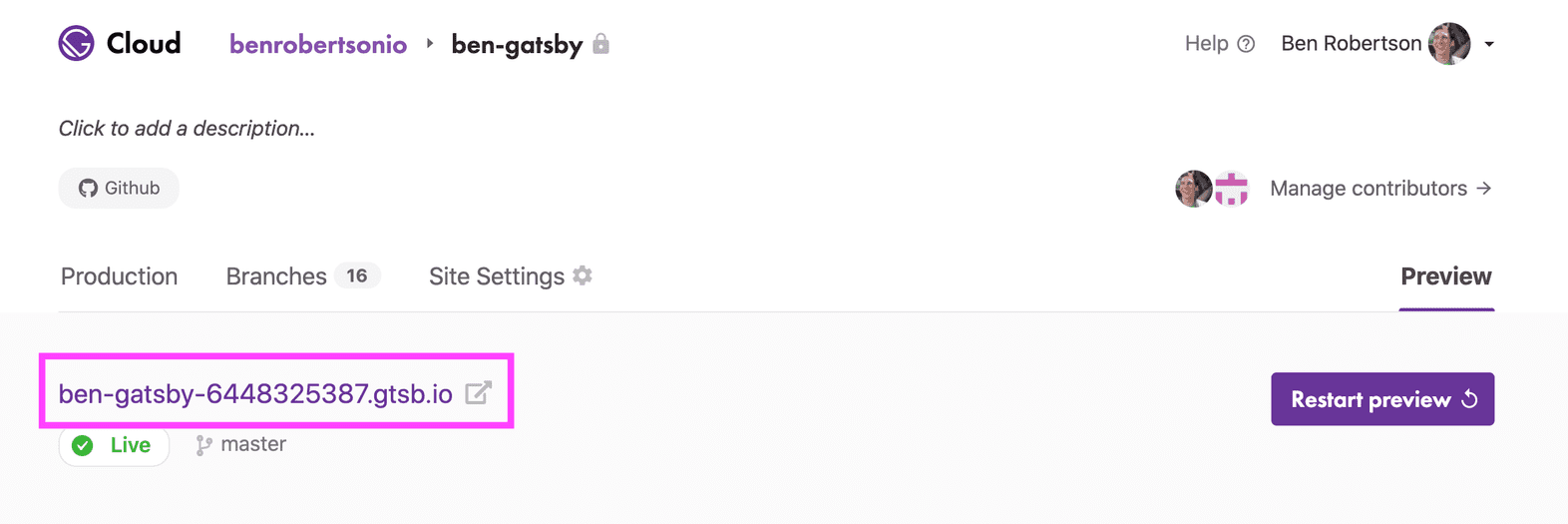1568x524 pixels.
Task: Click the description placeholder text field
Action: click(187, 129)
